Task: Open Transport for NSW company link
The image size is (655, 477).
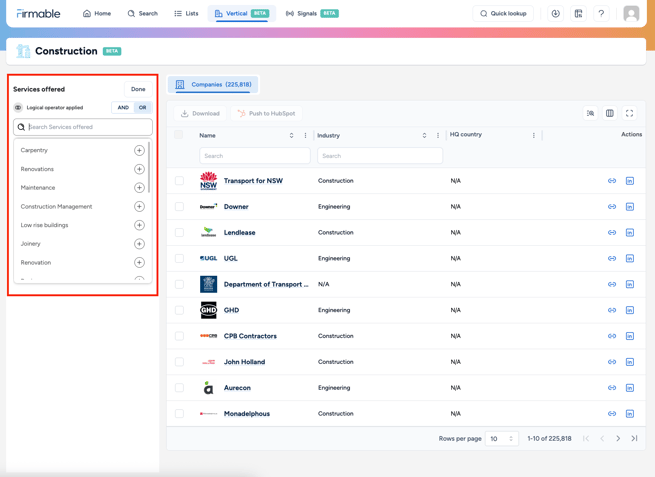Action: [x=253, y=181]
